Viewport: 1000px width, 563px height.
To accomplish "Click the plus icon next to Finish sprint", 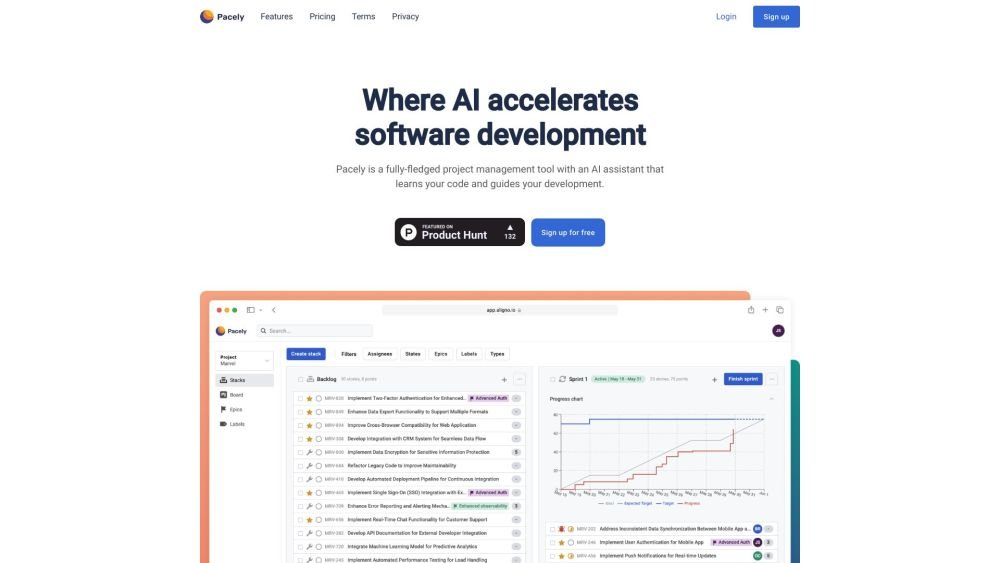I will (714, 380).
